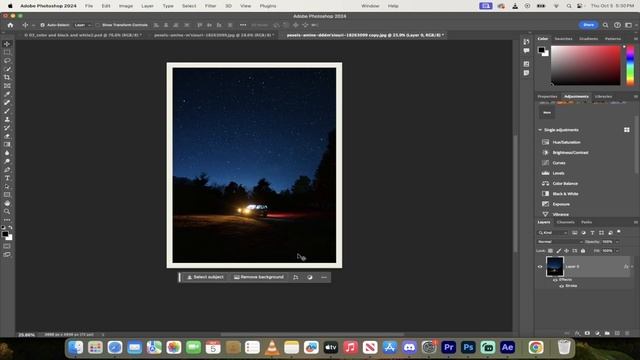
Task: Toggle layer filtering on/off switch
Action: (619, 232)
